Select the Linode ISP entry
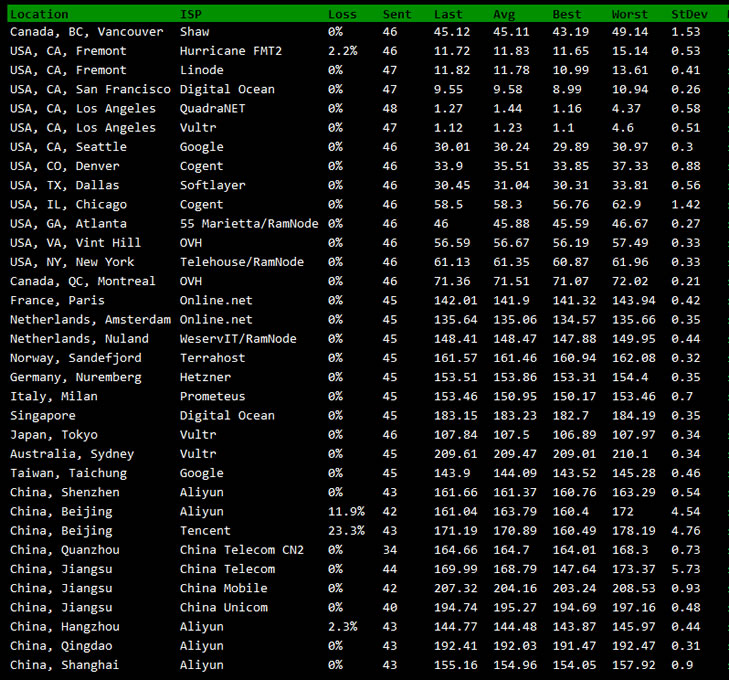729x680 pixels. (201, 70)
